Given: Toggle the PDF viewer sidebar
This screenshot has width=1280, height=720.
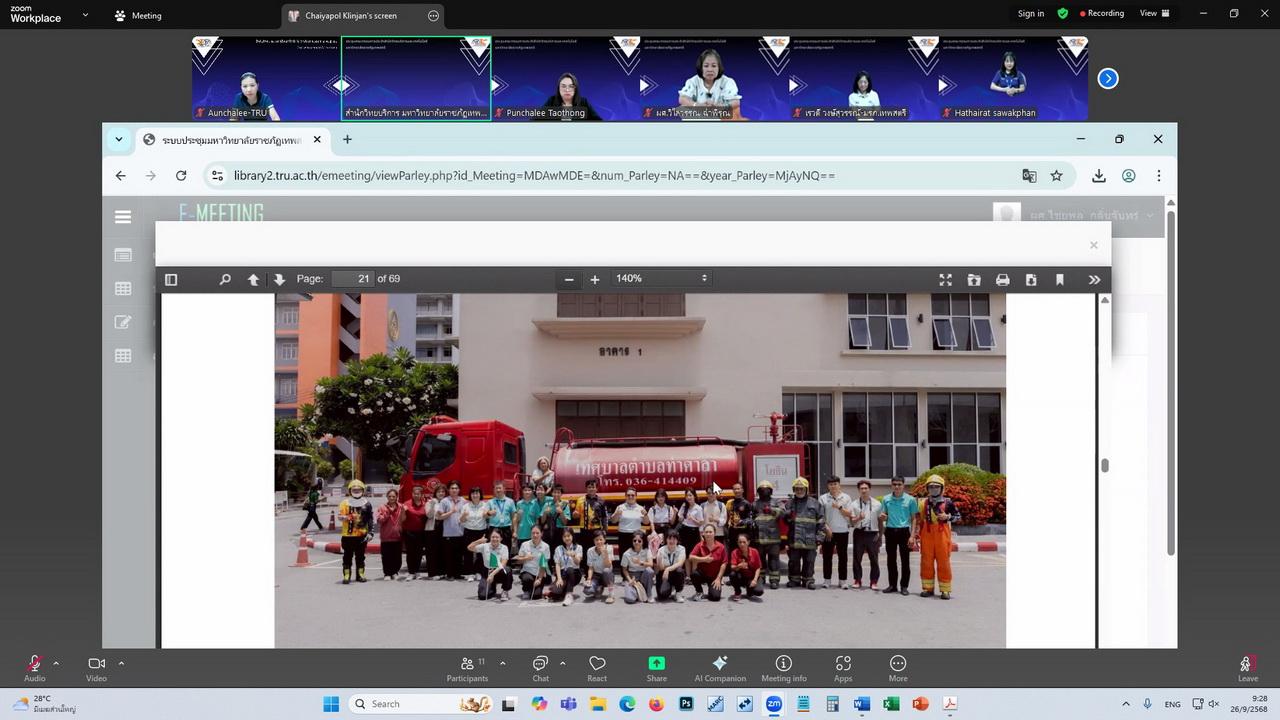Looking at the screenshot, I should pos(171,279).
